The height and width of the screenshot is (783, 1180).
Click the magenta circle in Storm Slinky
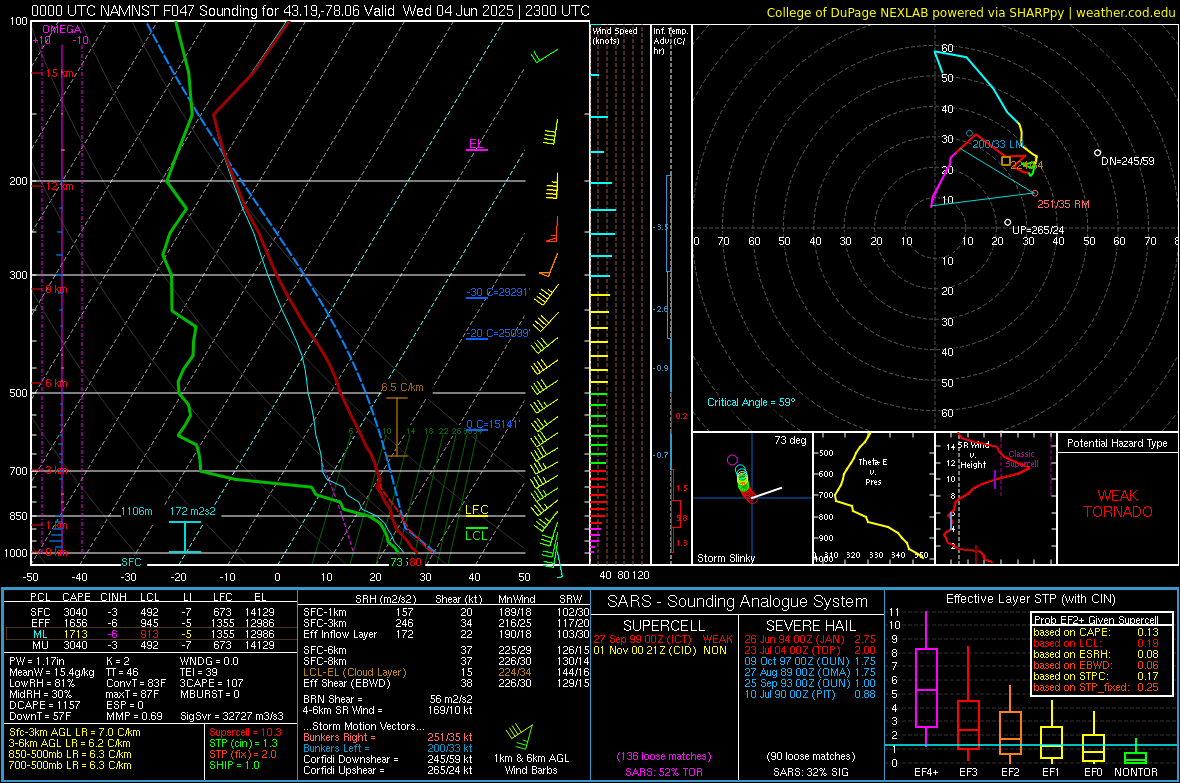[x=732, y=459]
